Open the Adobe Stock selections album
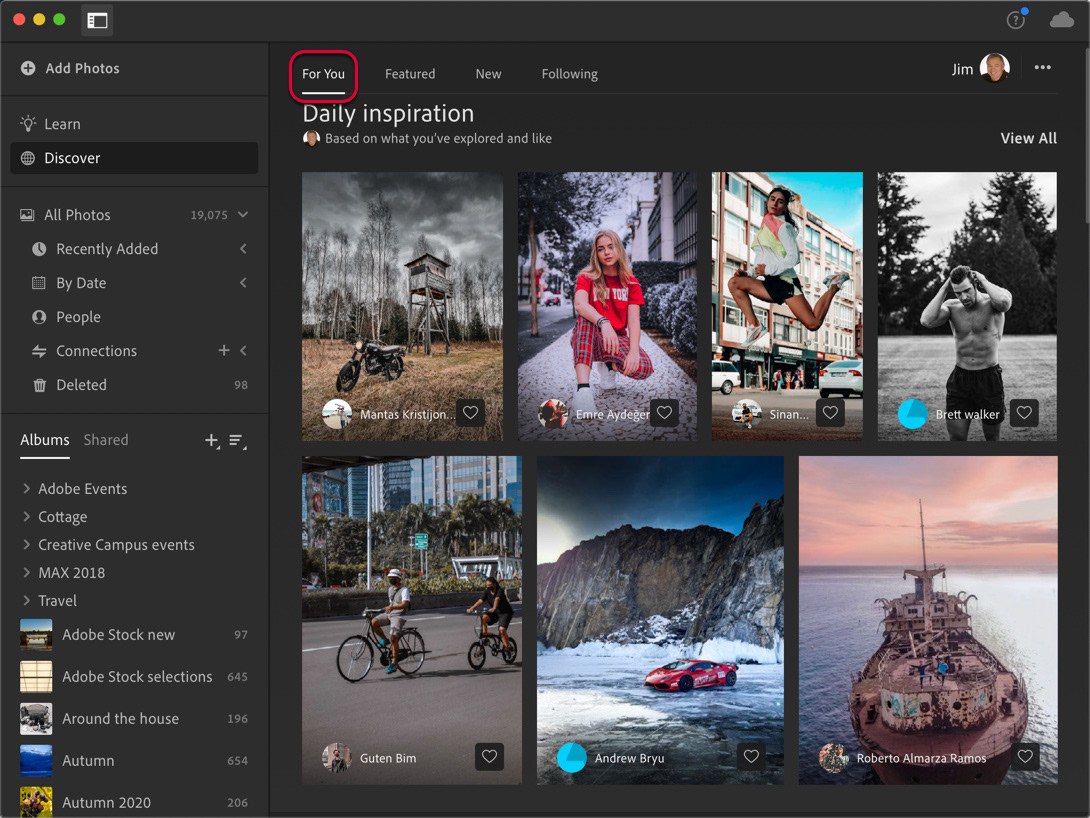This screenshot has height=818, width=1090. point(134,676)
